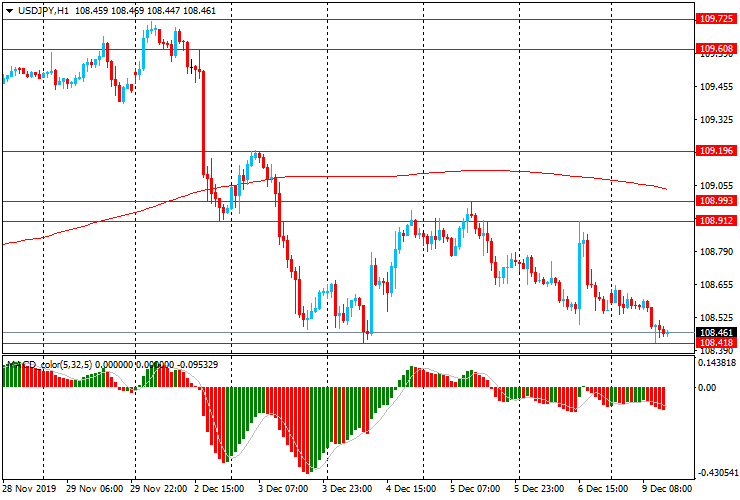Click the 108.912 price level label
Screen dimensions: 740x500
coord(716,220)
